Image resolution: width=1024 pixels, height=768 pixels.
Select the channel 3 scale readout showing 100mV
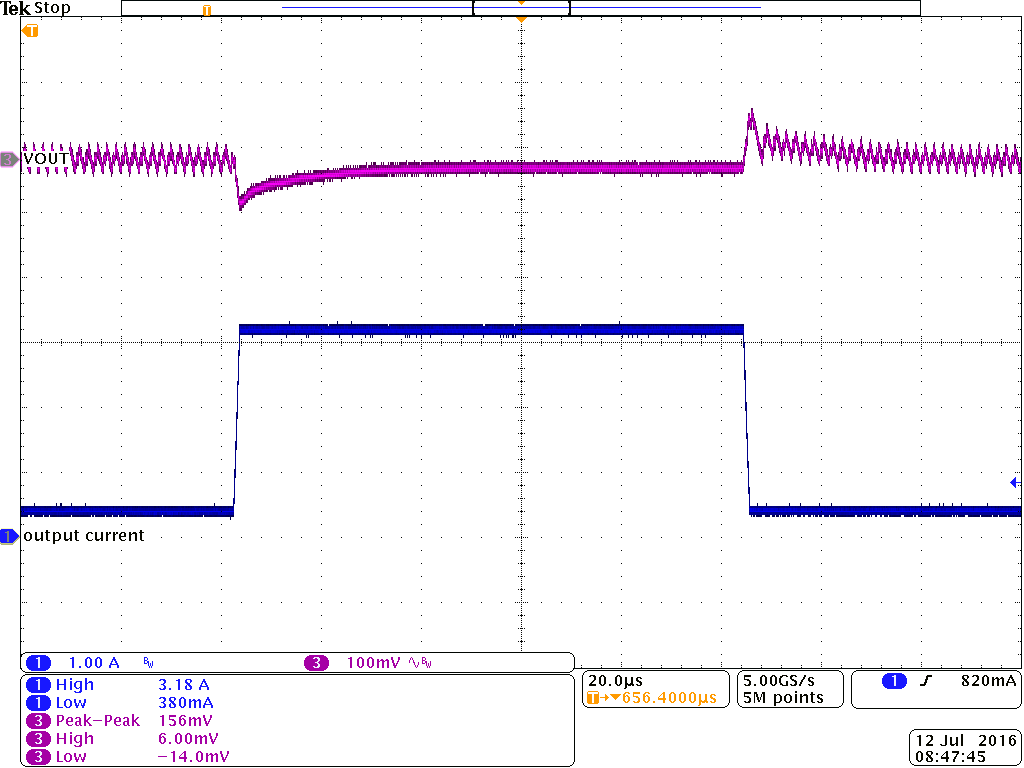tap(372, 662)
